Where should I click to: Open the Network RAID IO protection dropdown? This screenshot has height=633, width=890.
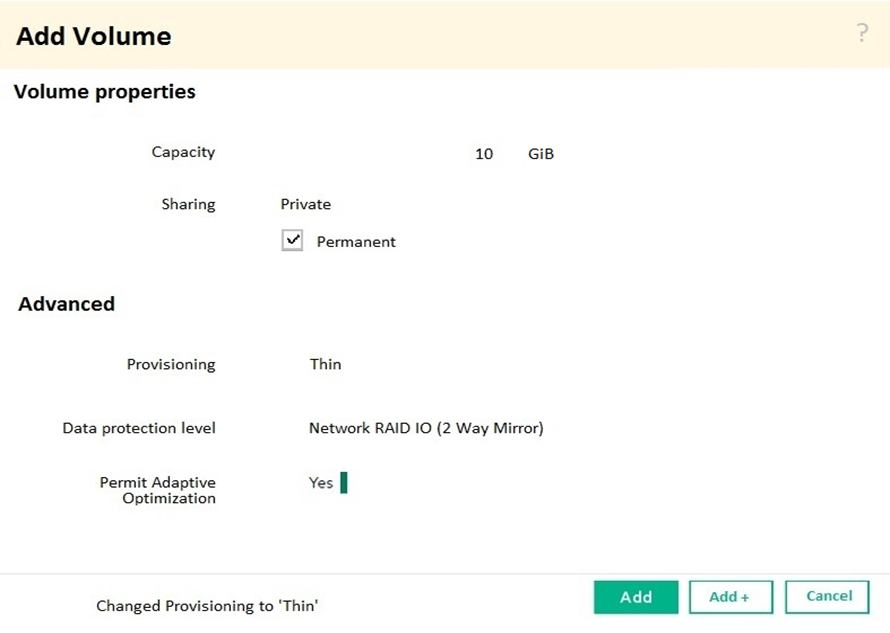click(x=426, y=429)
